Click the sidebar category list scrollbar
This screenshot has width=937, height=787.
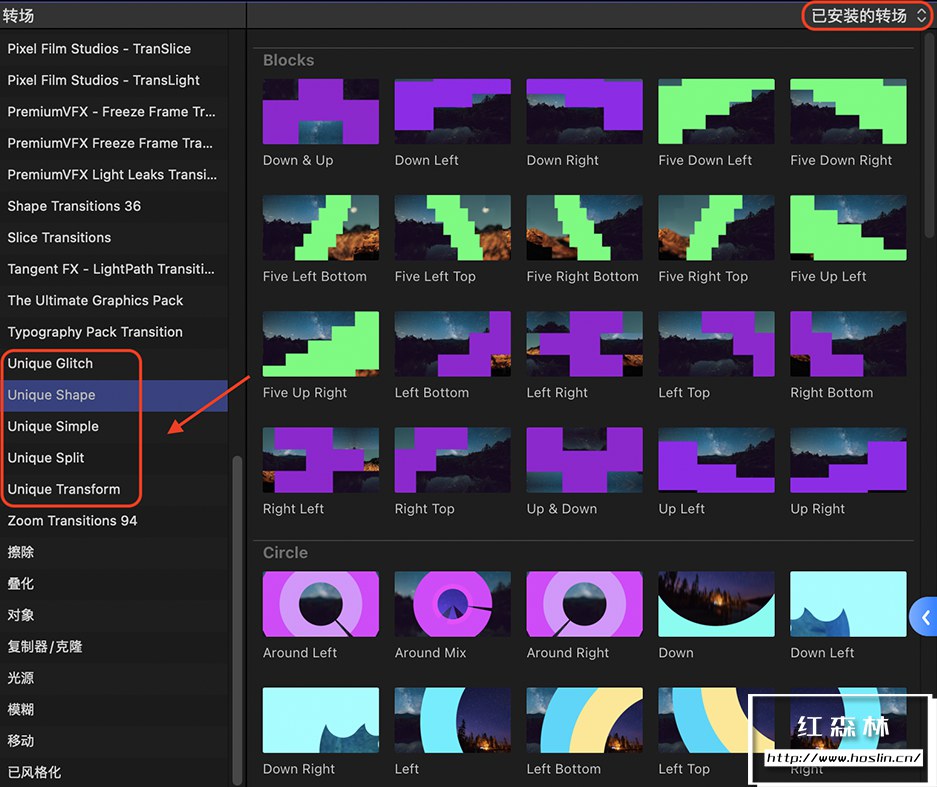(237, 619)
